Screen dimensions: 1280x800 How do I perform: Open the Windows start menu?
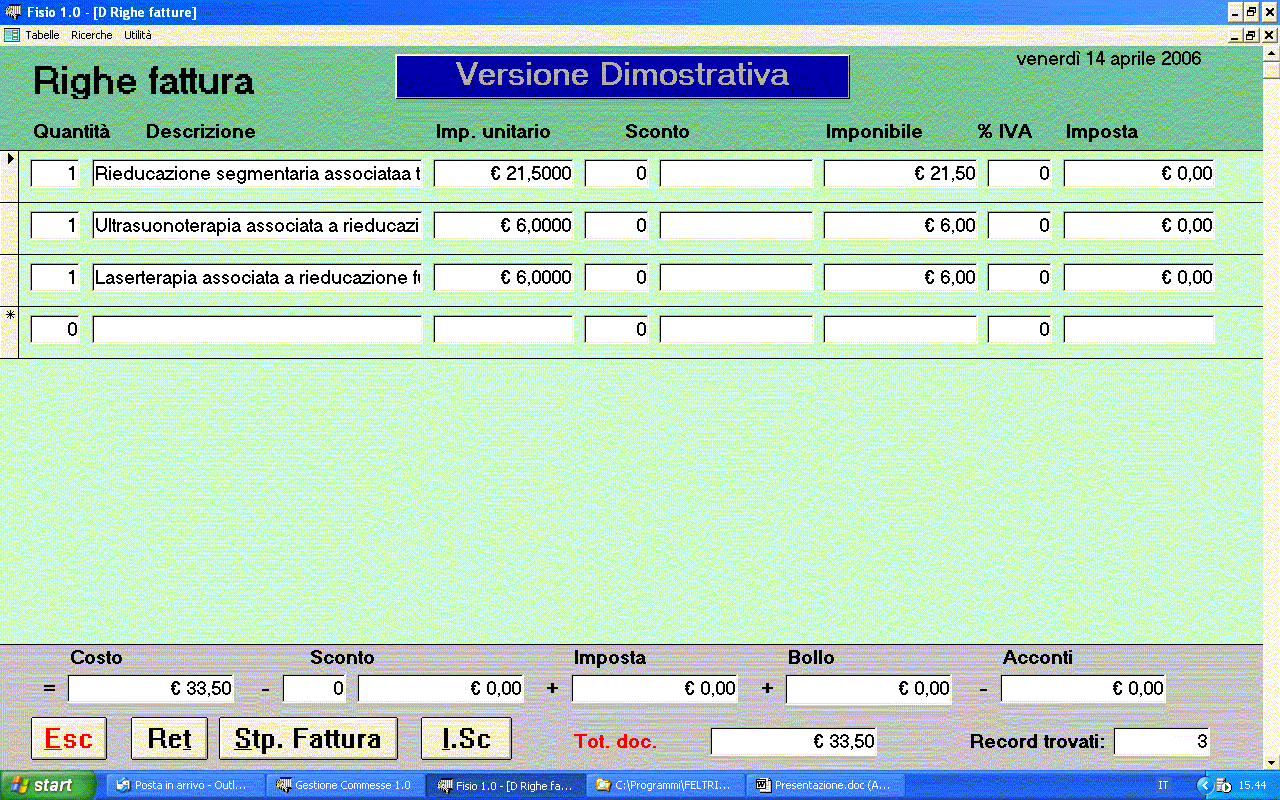(x=48, y=785)
